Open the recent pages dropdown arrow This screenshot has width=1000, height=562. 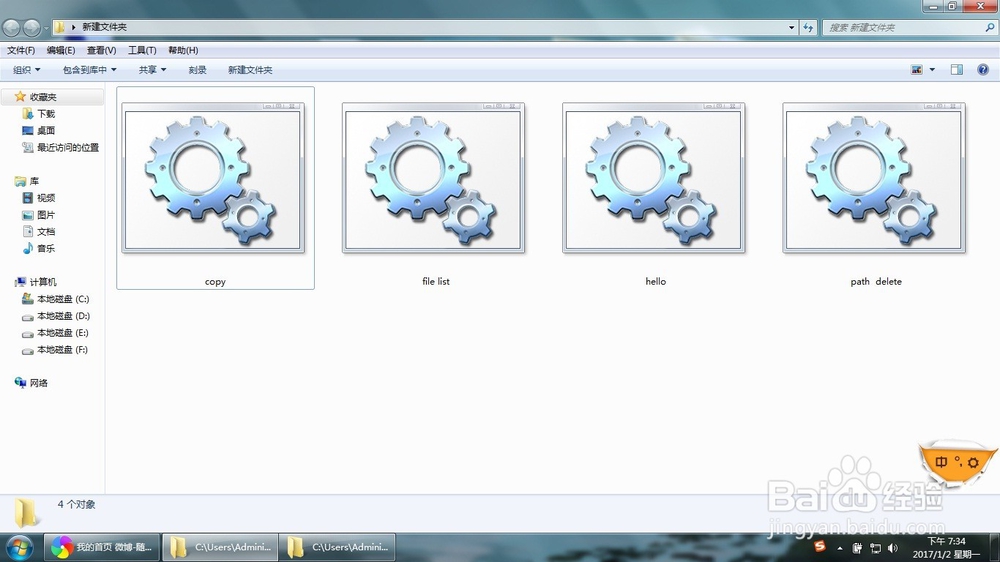[45, 28]
